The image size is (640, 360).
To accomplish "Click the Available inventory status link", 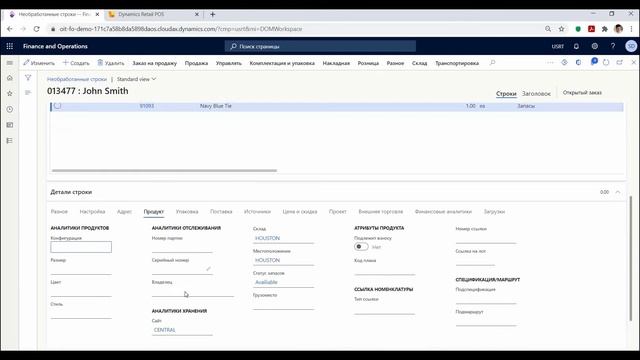I will (x=266, y=282).
